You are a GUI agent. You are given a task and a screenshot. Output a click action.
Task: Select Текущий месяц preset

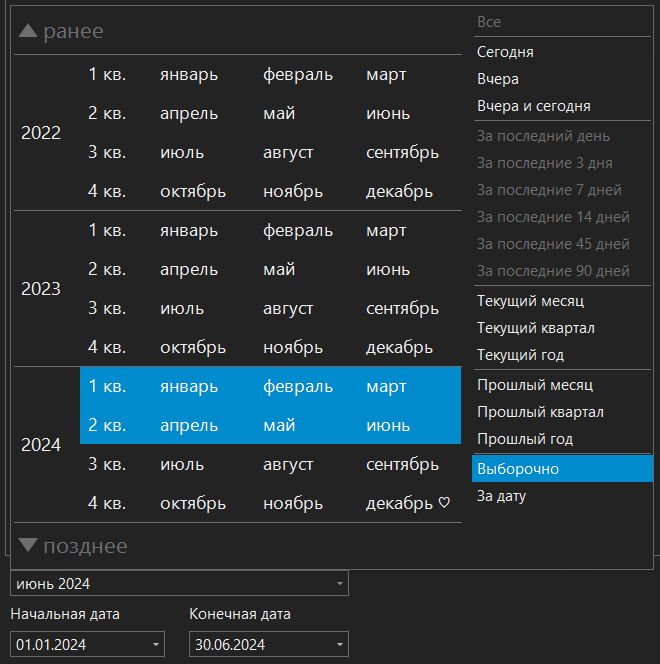530,301
